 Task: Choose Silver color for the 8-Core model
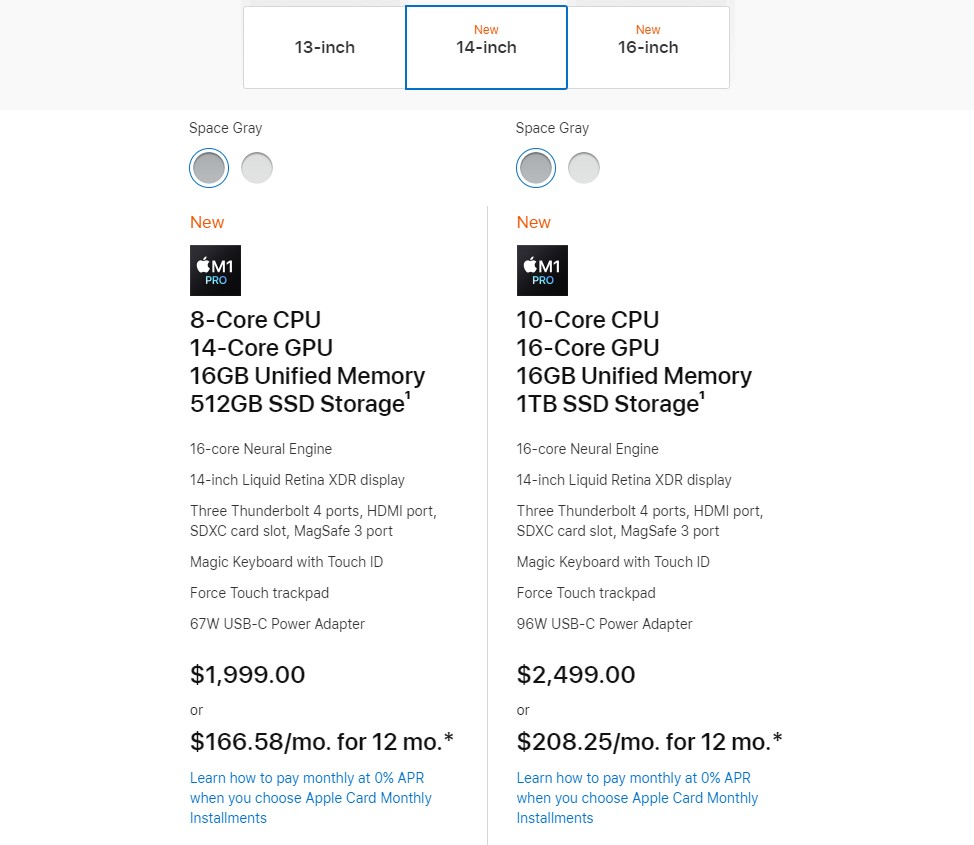[257, 168]
